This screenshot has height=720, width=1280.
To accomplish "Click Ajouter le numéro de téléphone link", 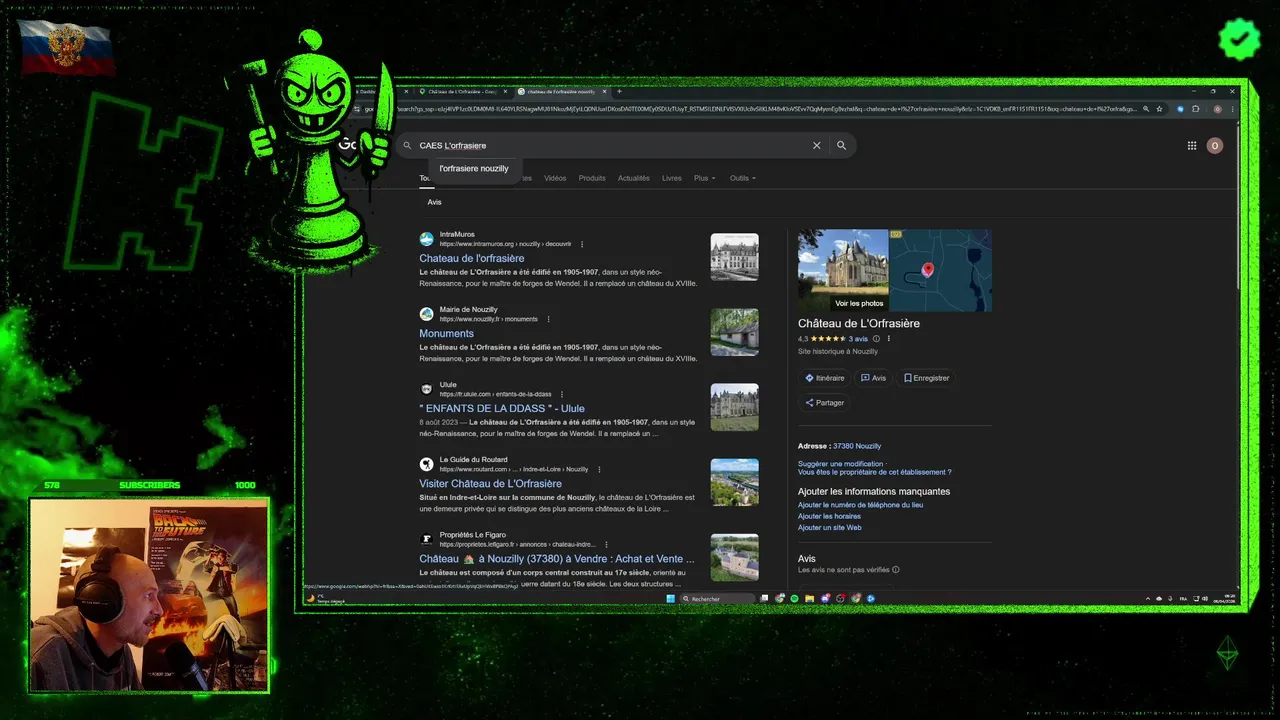I will [860, 505].
